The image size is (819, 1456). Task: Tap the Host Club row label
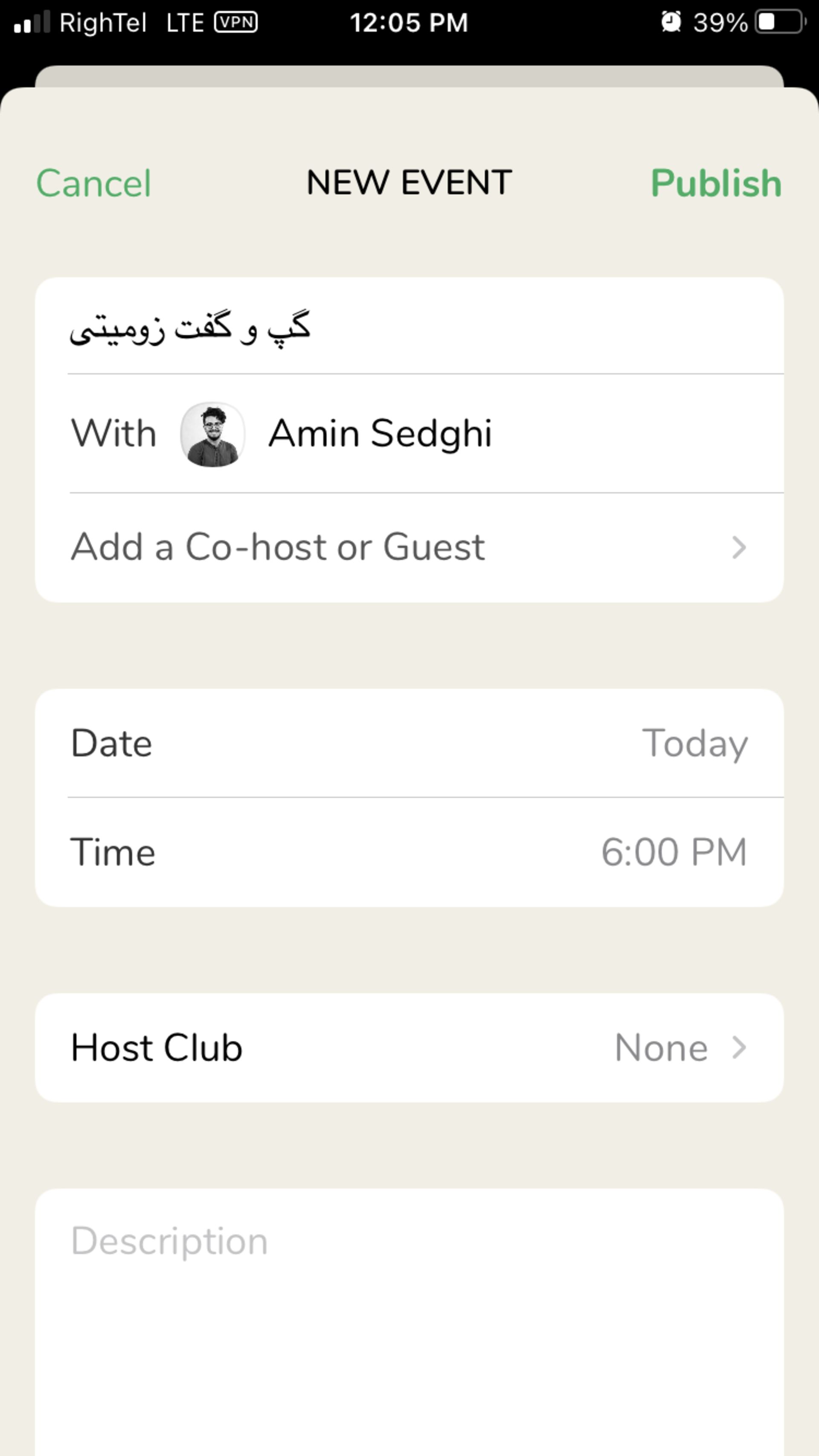157,1048
